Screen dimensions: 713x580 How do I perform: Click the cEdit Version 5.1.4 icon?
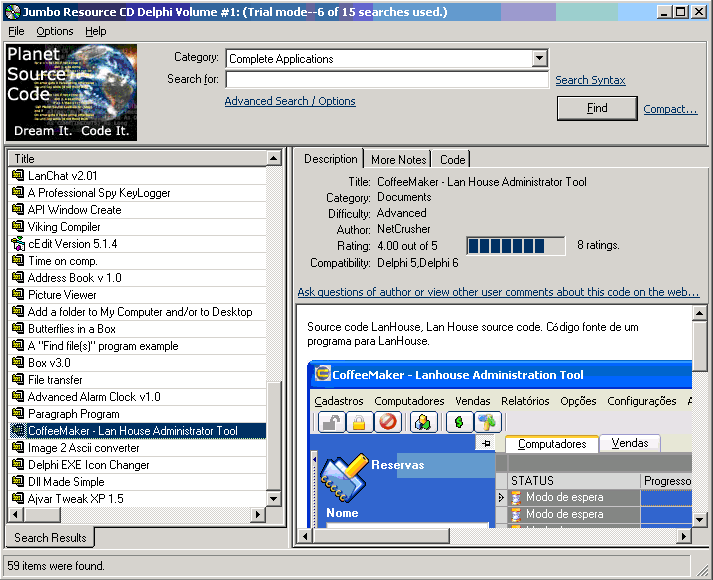click(18, 243)
